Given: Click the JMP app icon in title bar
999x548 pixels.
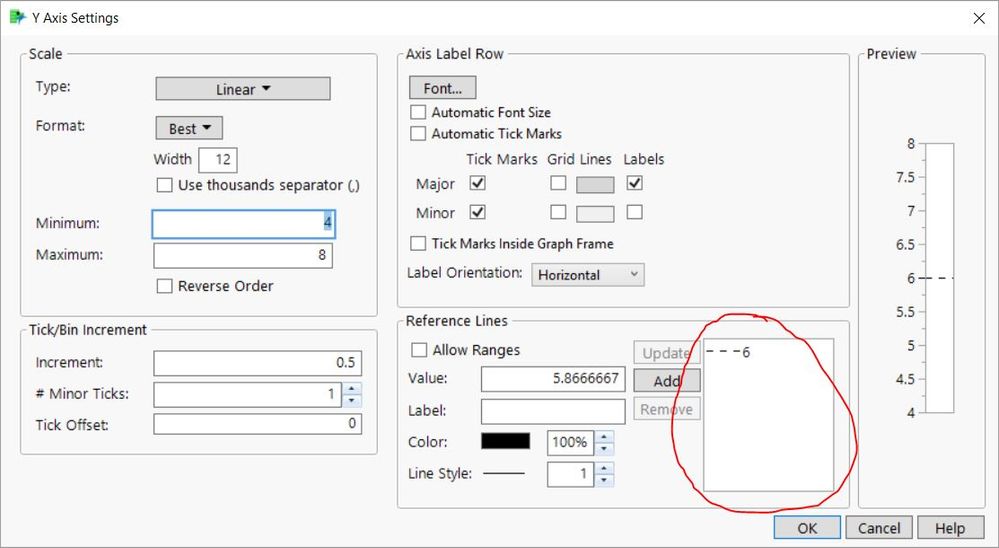Looking at the screenshot, I should click(17, 17).
